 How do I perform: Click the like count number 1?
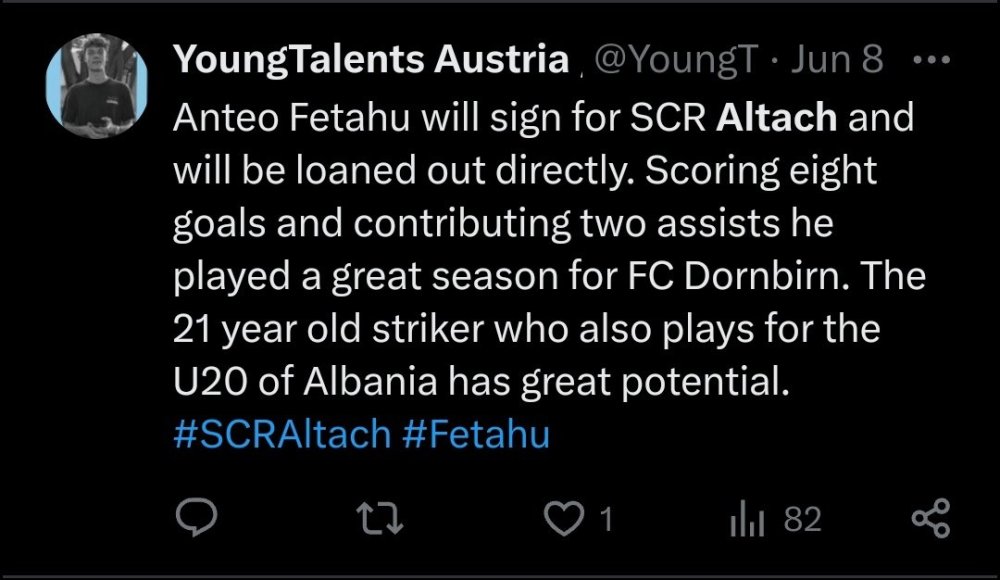[x=605, y=520]
